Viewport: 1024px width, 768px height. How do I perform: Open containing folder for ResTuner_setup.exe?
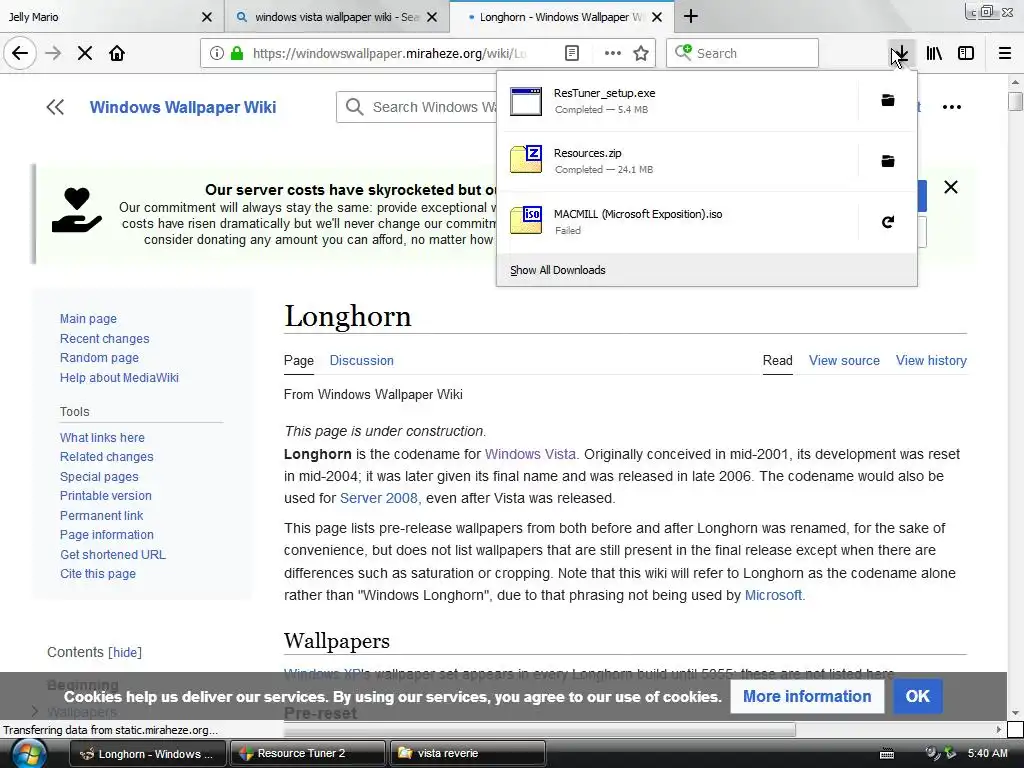coord(888,100)
